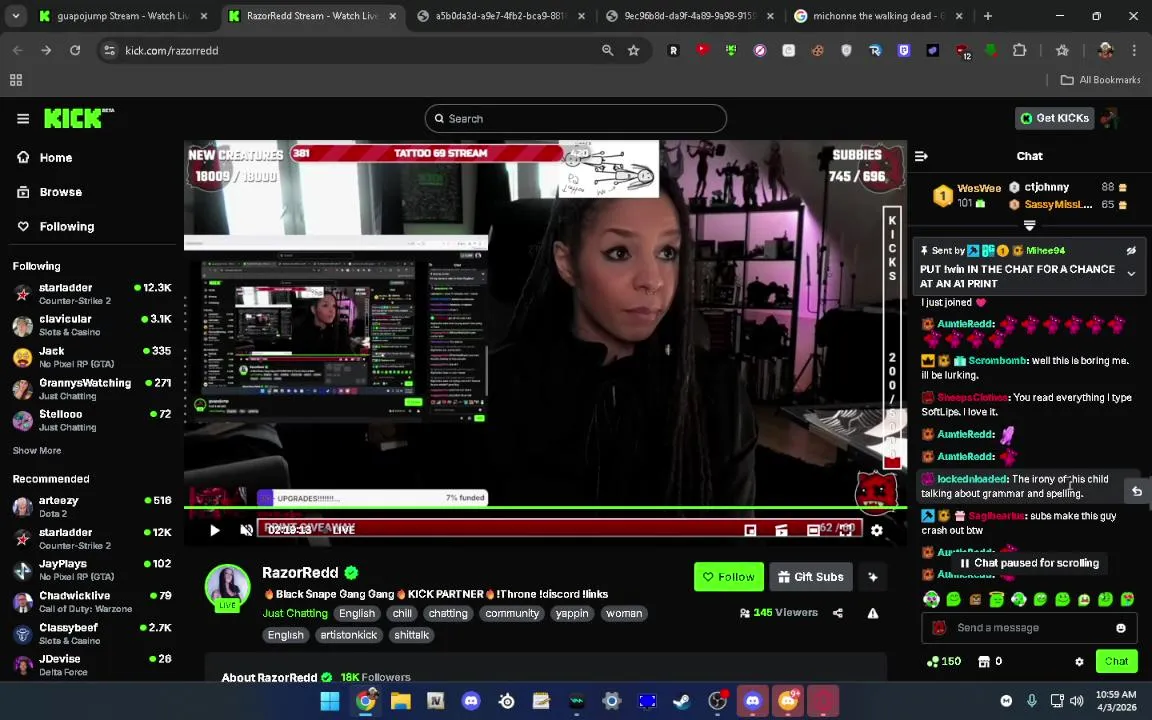Open the All Bookmarks folder
Image resolution: width=1152 pixels, height=720 pixels.
(x=1100, y=79)
